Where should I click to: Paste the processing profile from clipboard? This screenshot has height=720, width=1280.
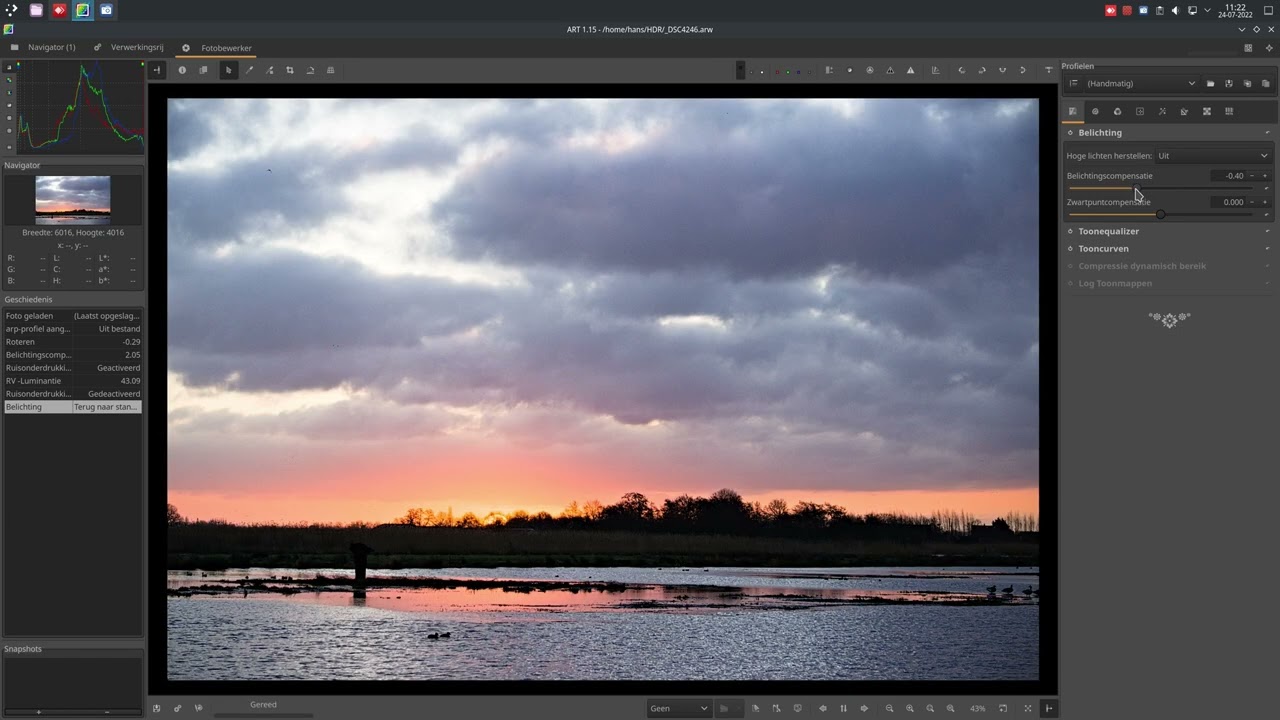pyautogui.click(x=1266, y=84)
